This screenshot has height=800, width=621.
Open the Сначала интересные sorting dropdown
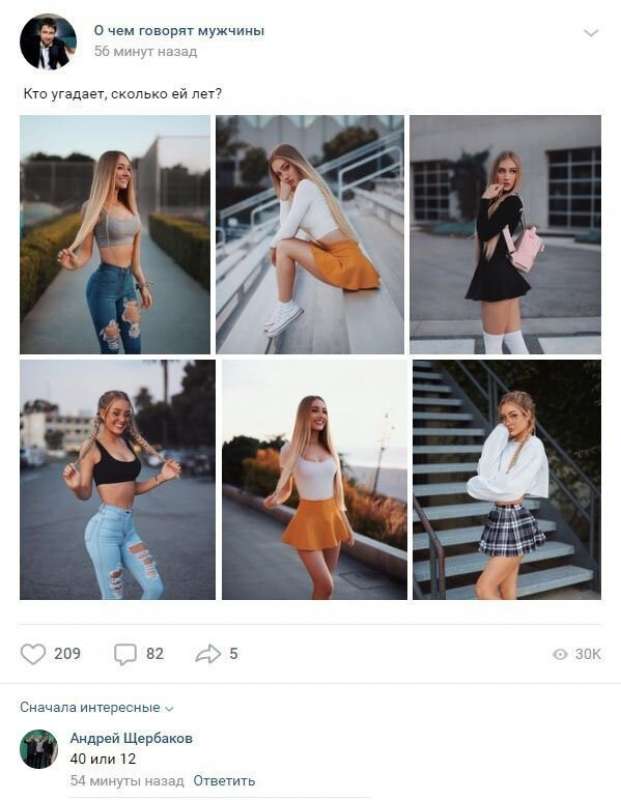click(x=97, y=708)
